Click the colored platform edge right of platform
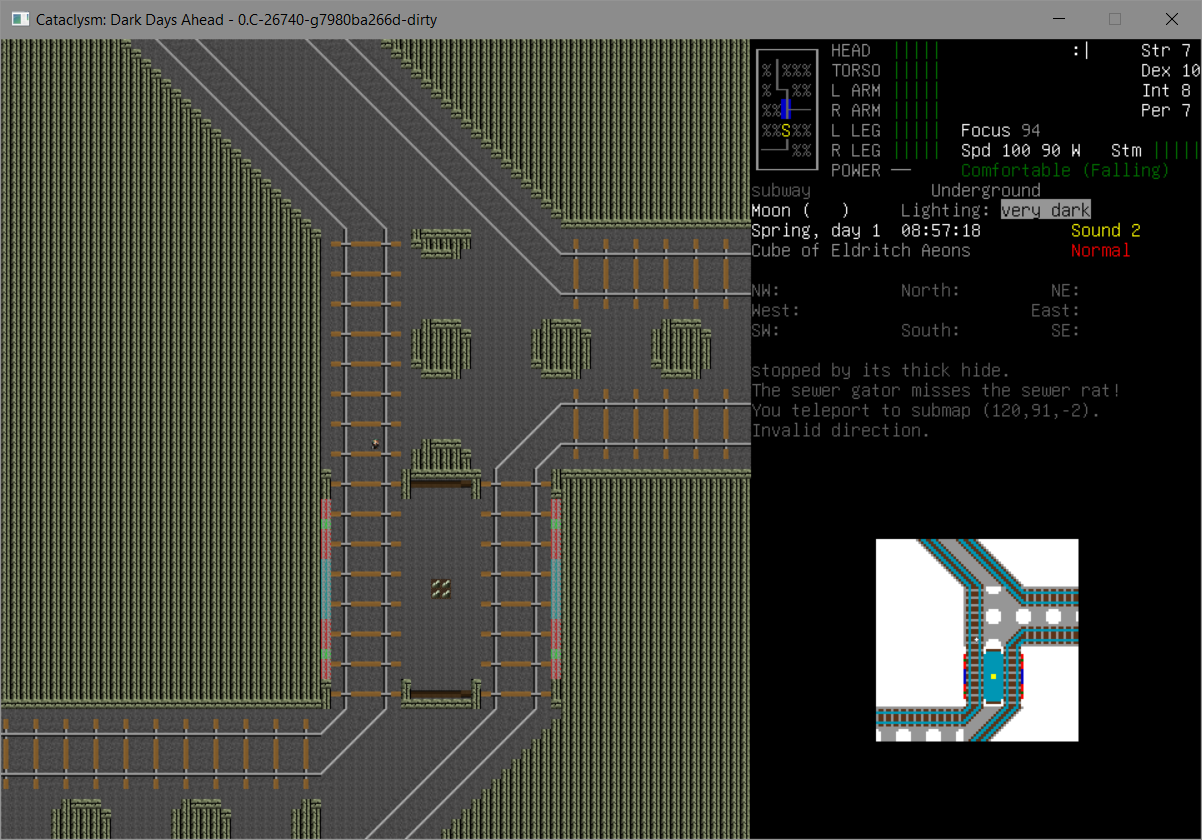Viewport: 1202px width, 840px height. coord(556,590)
